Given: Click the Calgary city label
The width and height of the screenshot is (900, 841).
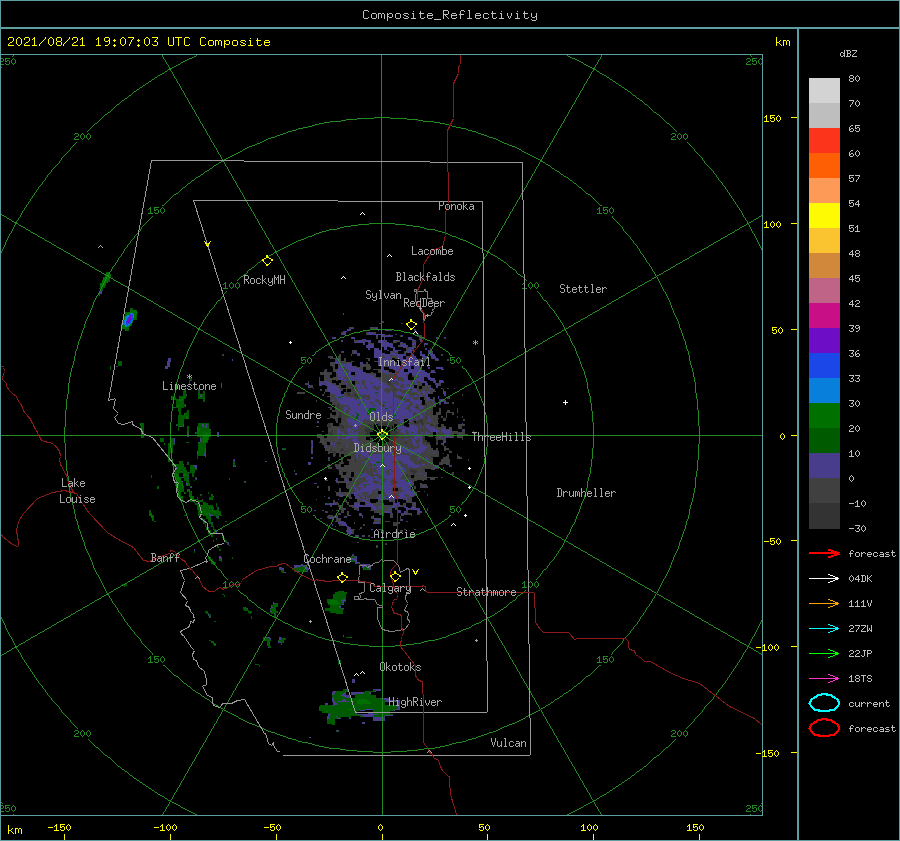Looking at the screenshot, I should [x=390, y=588].
